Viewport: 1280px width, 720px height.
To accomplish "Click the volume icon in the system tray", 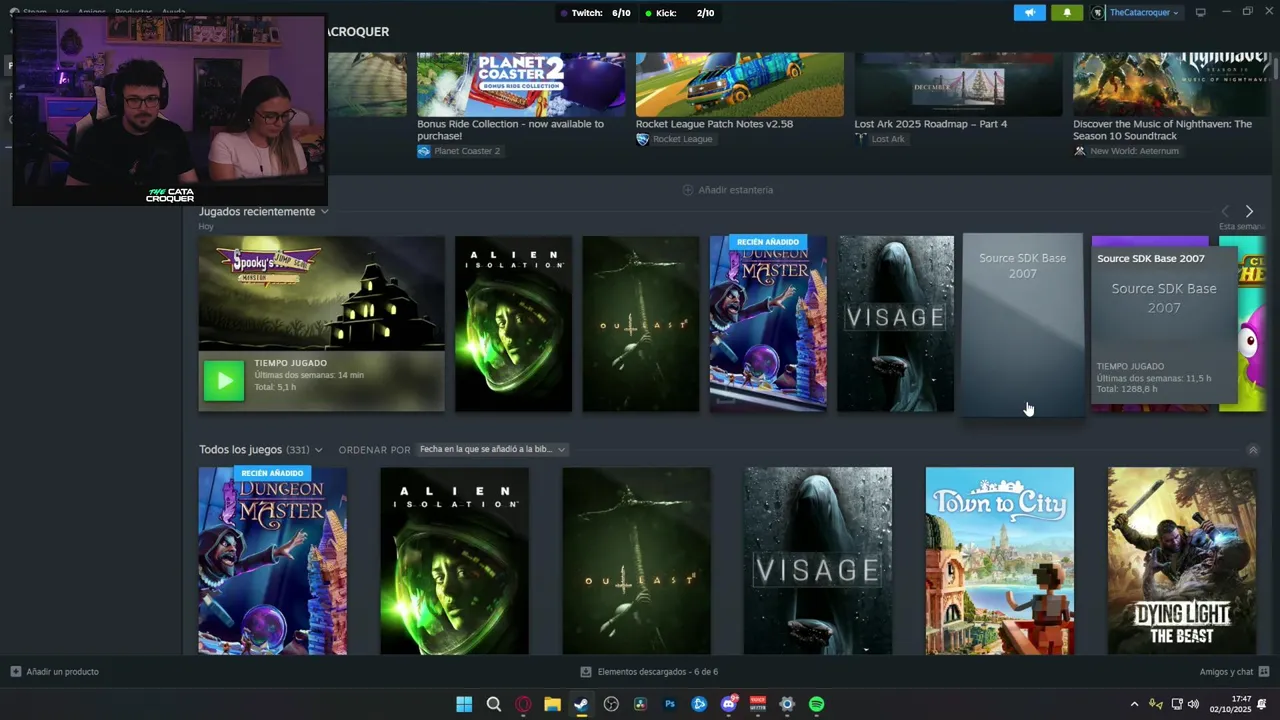I will [1193, 704].
